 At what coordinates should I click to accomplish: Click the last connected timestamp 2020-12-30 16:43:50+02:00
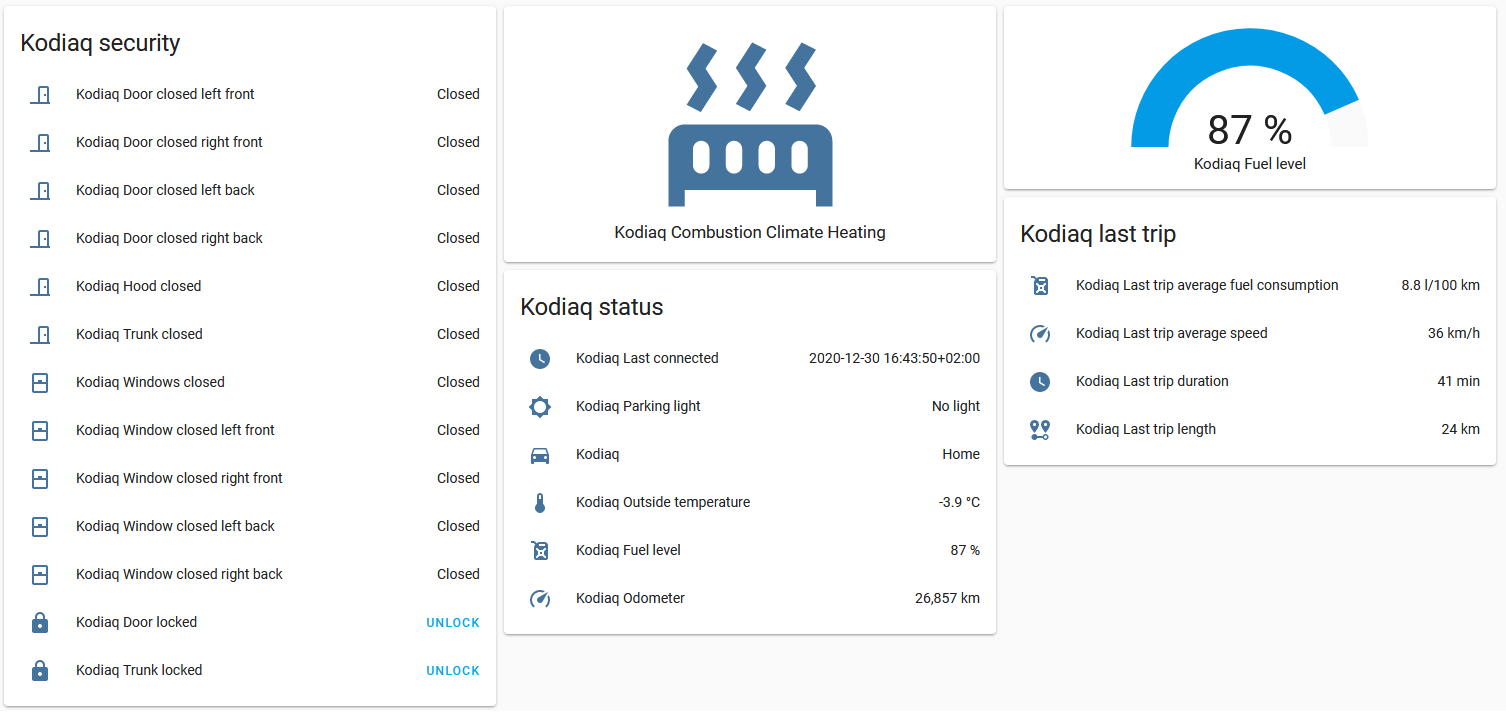point(894,358)
